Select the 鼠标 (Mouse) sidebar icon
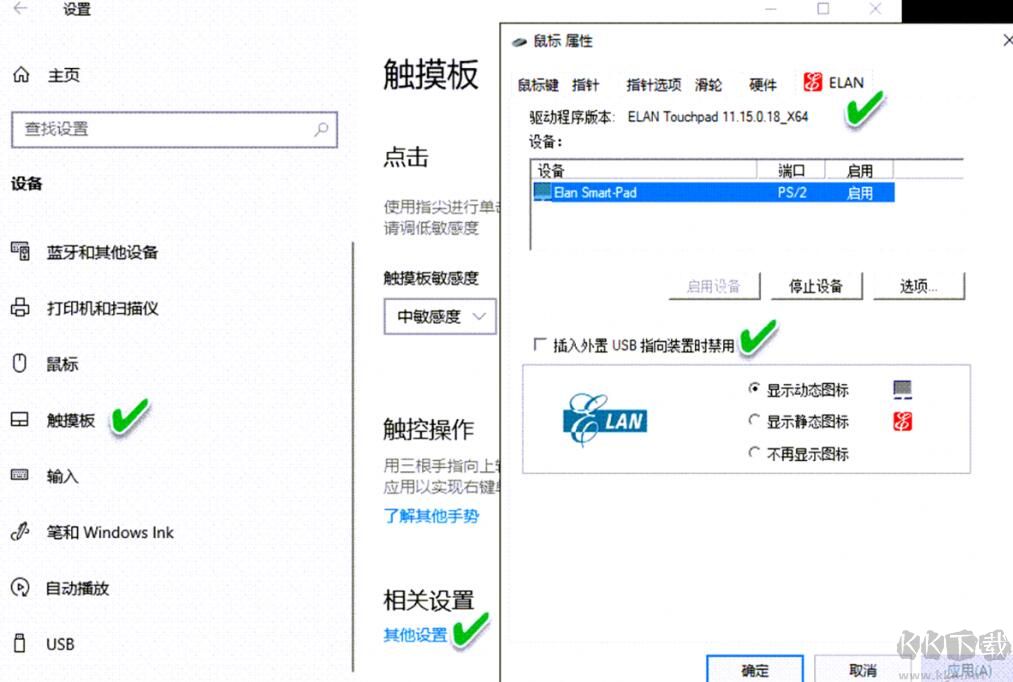The height and width of the screenshot is (682, 1013). (x=20, y=364)
